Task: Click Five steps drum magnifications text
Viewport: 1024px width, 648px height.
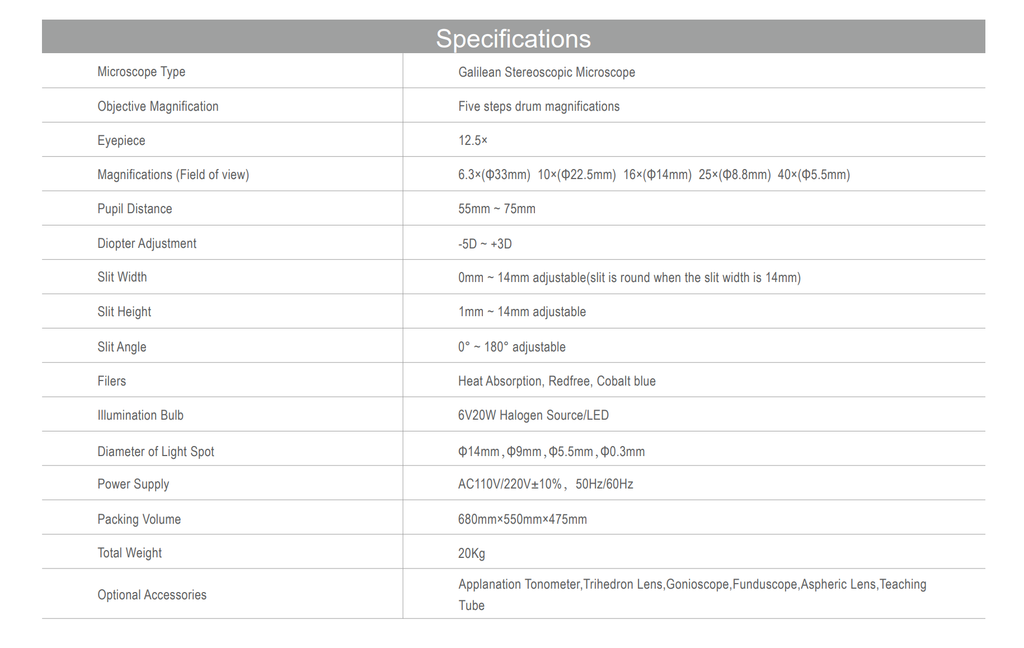Action: point(539,106)
